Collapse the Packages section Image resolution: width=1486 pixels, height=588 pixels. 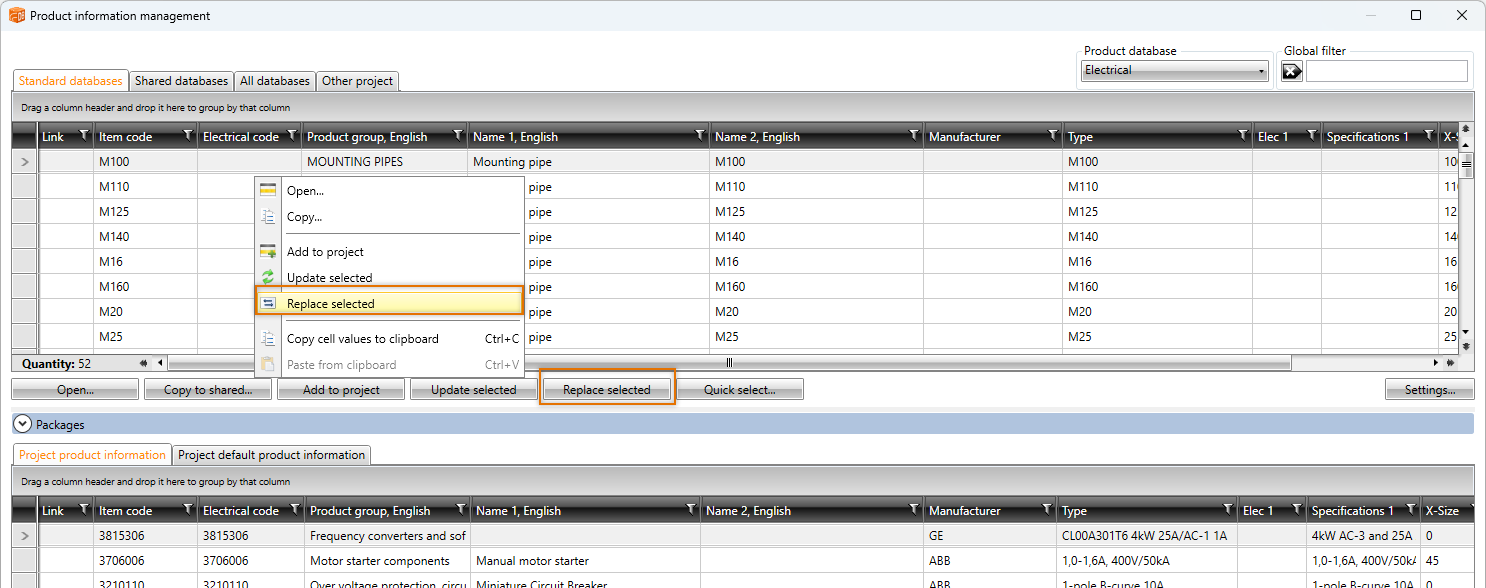23,425
